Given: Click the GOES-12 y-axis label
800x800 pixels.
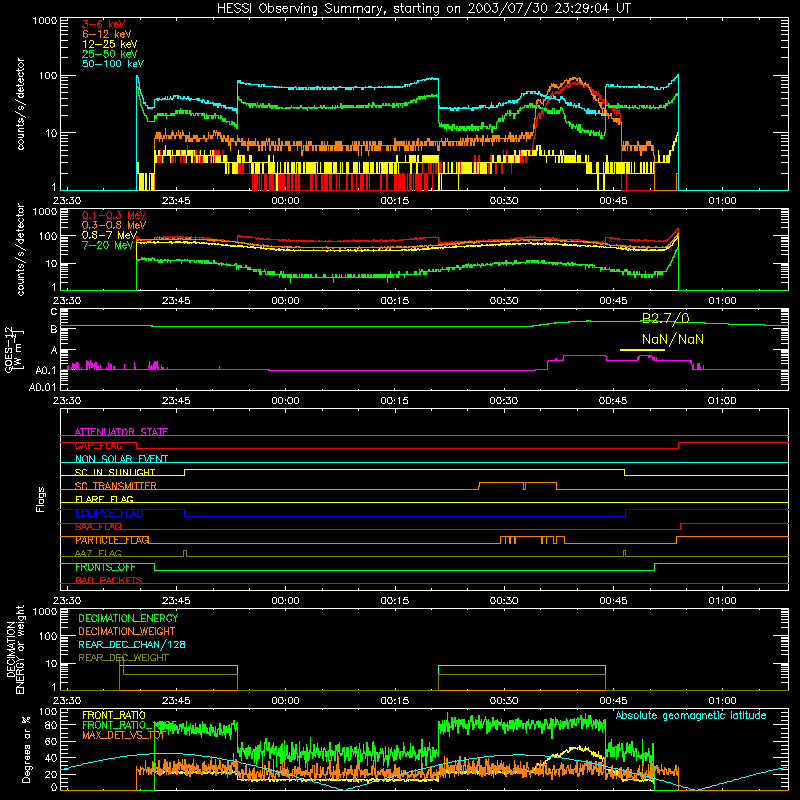Looking at the screenshot, I should point(14,349).
